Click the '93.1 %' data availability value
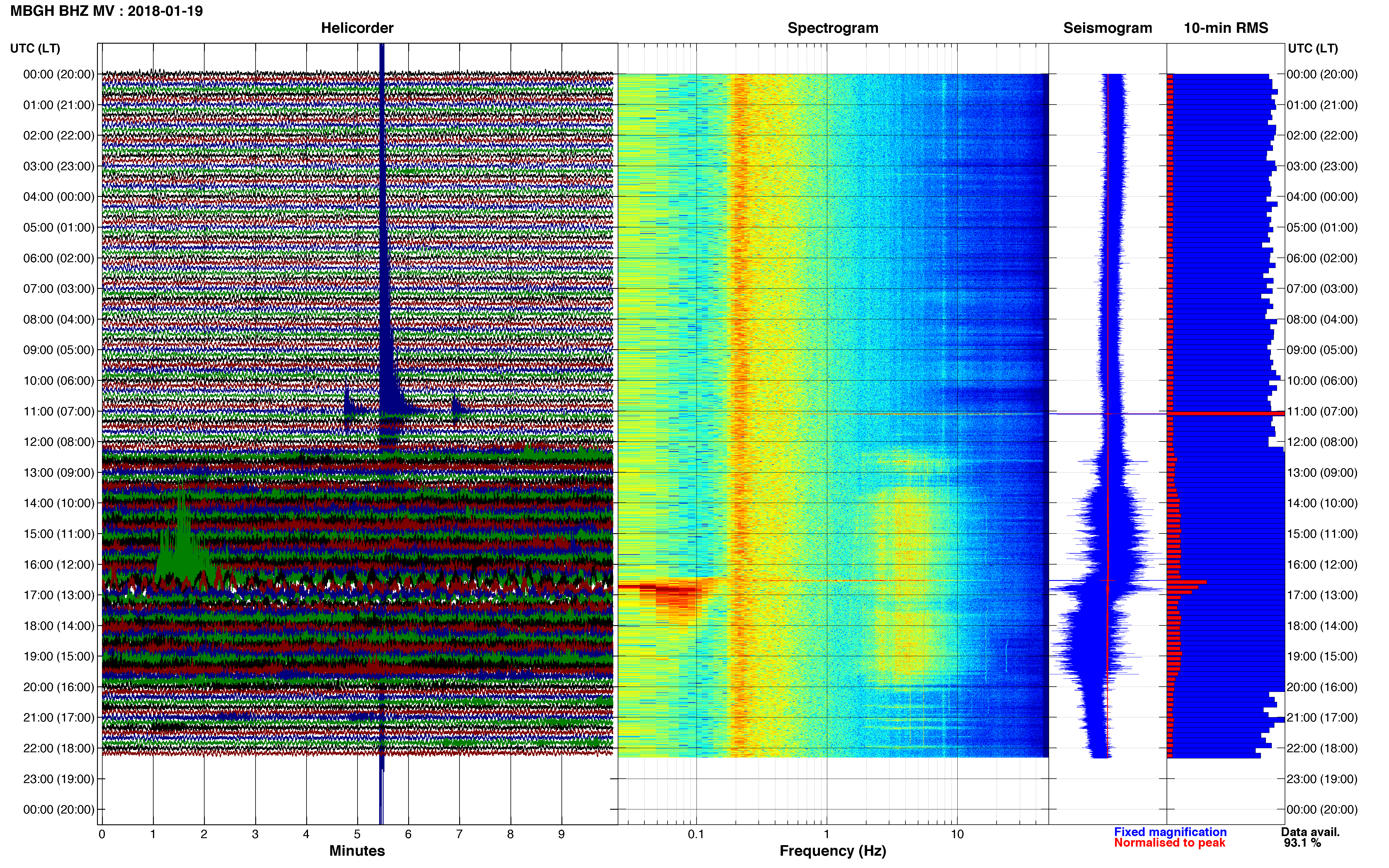Image resolution: width=1389 pixels, height=868 pixels. coord(1302,843)
